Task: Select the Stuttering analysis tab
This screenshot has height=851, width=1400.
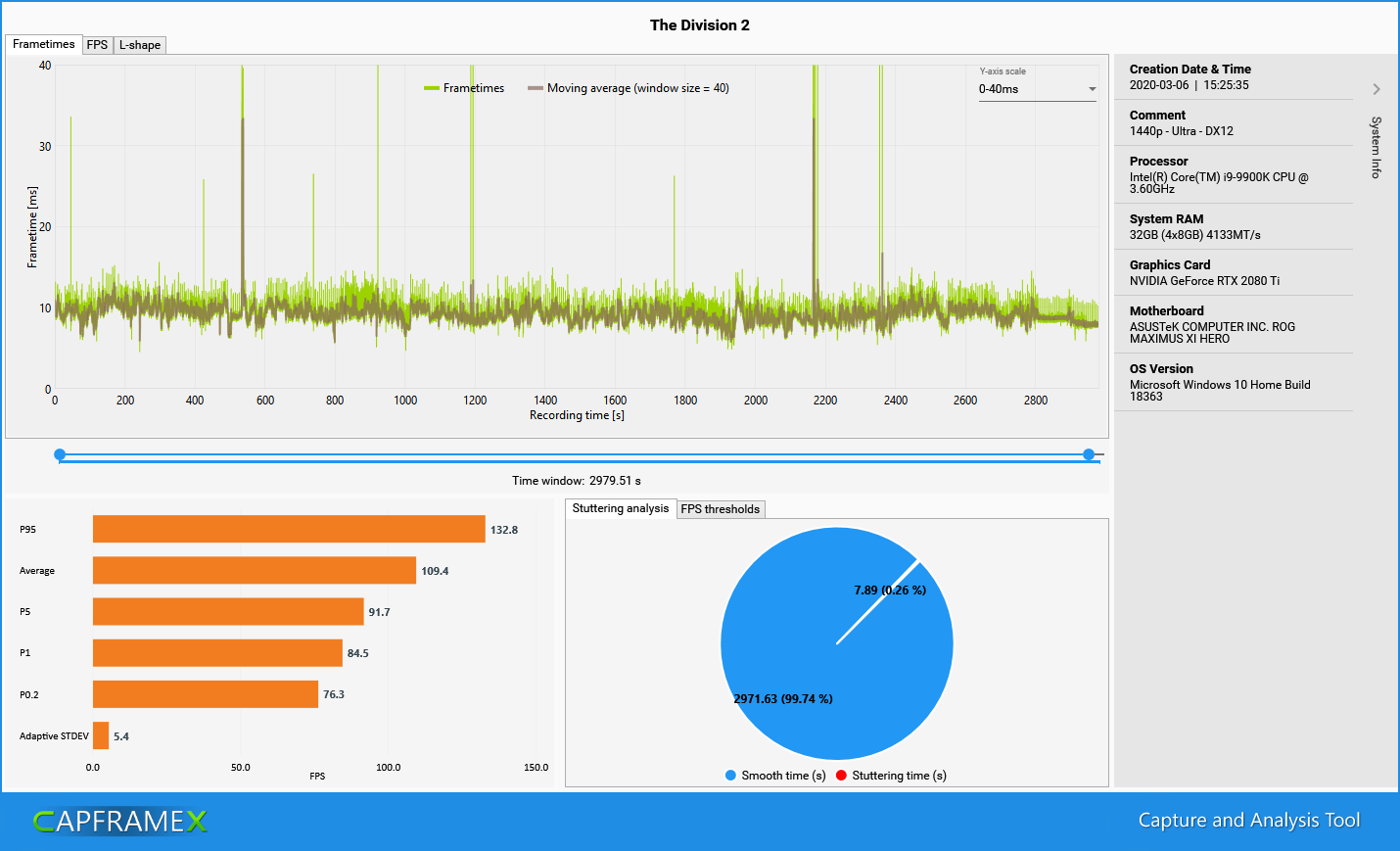Action: (620, 508)
